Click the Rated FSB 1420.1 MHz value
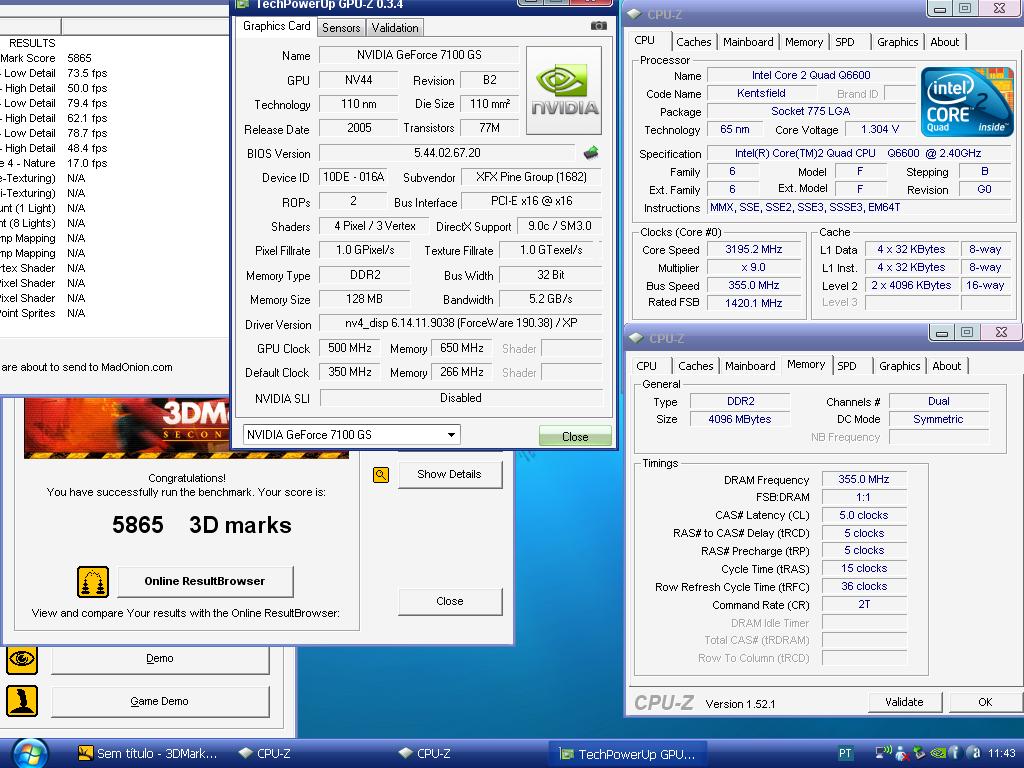 click(x=754, y=303)
